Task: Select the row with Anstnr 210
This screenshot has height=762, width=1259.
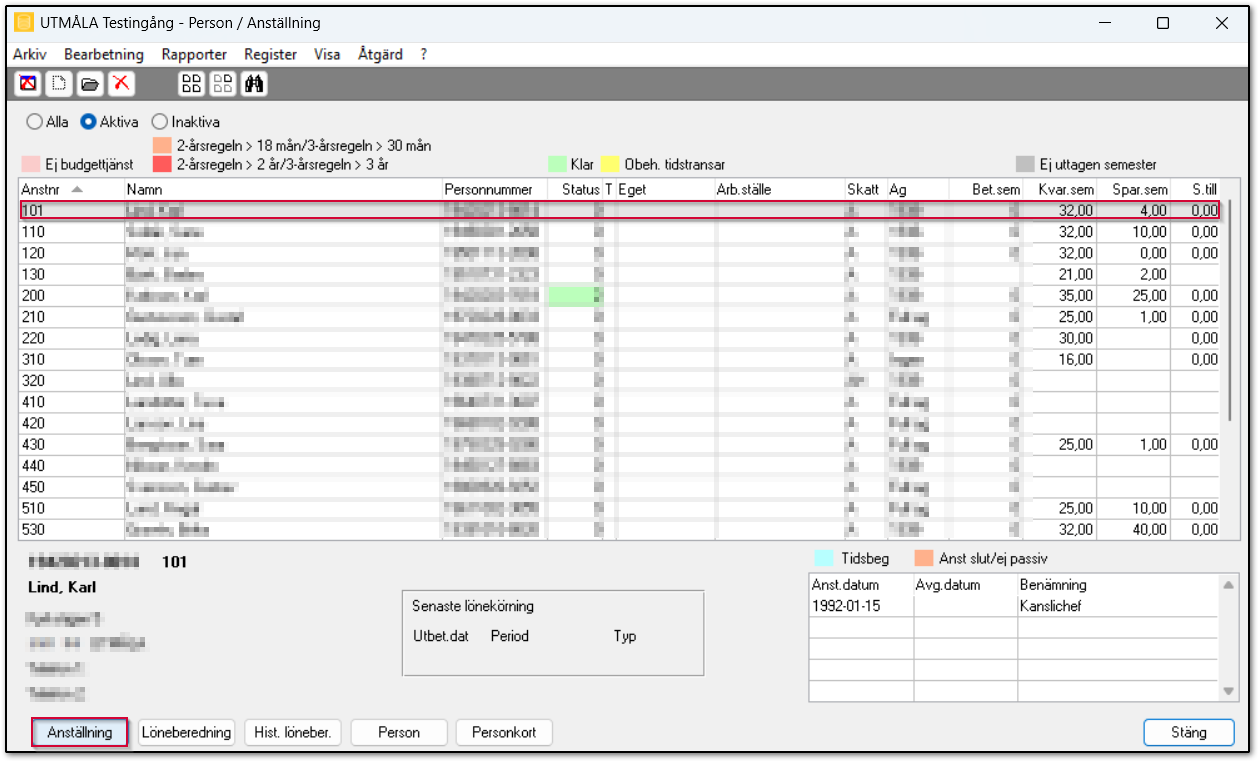Action: coord(620,317)
